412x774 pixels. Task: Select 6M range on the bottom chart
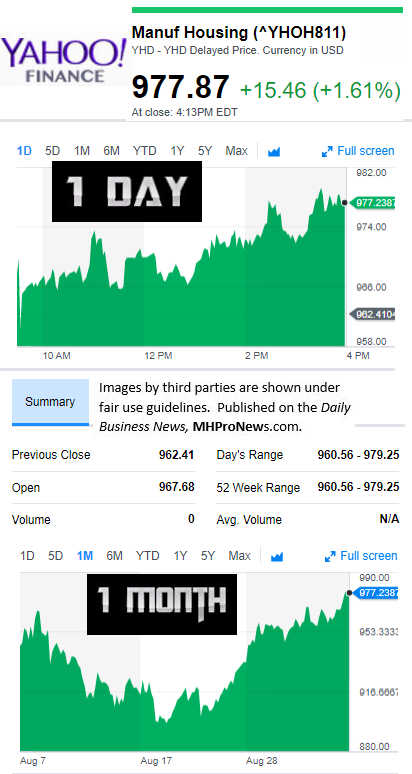tap(114, 556)
